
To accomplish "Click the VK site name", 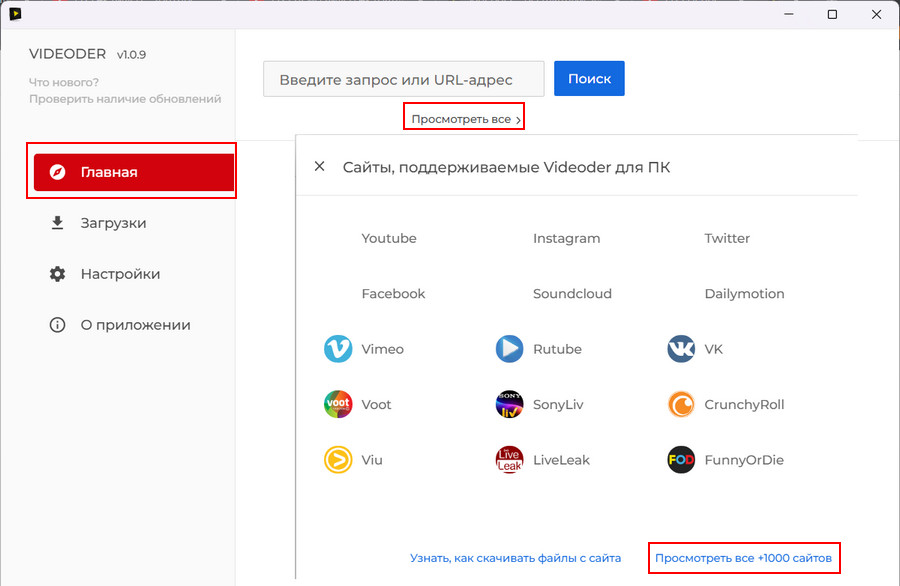I will coord(713,349).
